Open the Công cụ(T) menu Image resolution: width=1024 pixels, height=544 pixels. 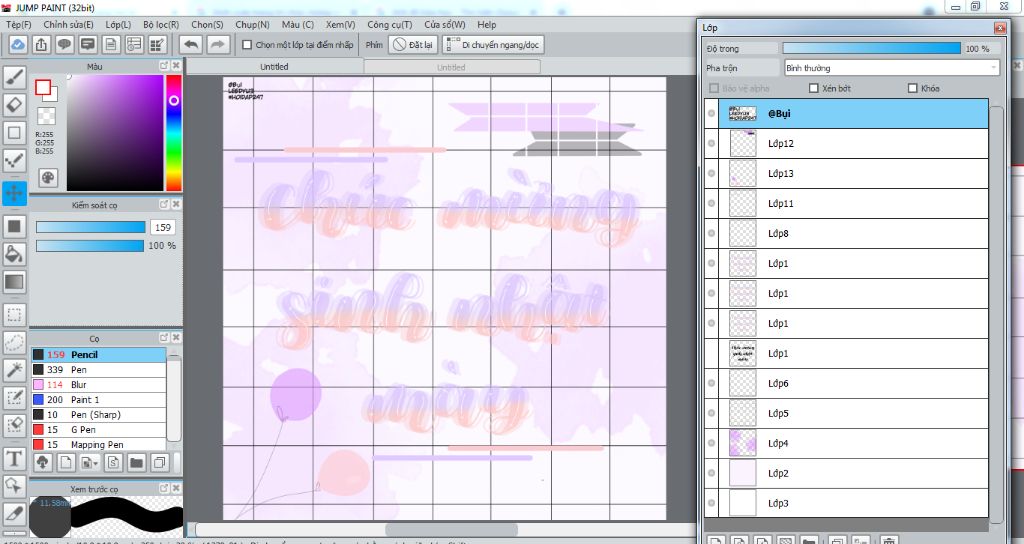(x=390, y=24)
